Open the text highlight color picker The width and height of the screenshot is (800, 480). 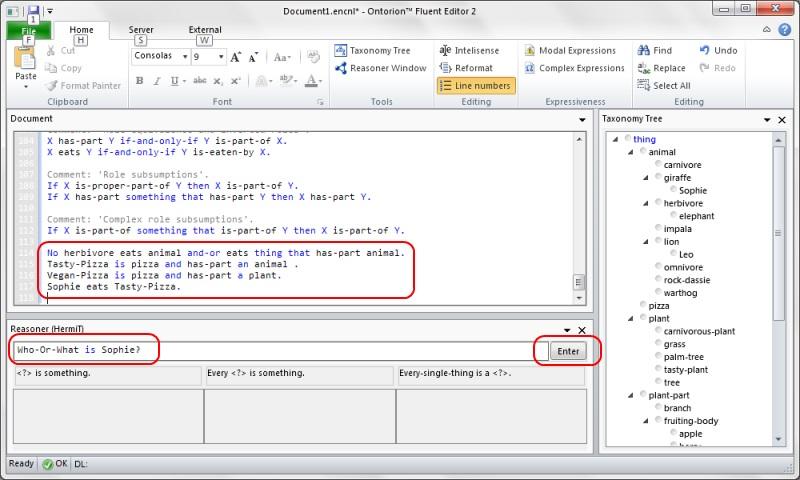click(288, 81)
